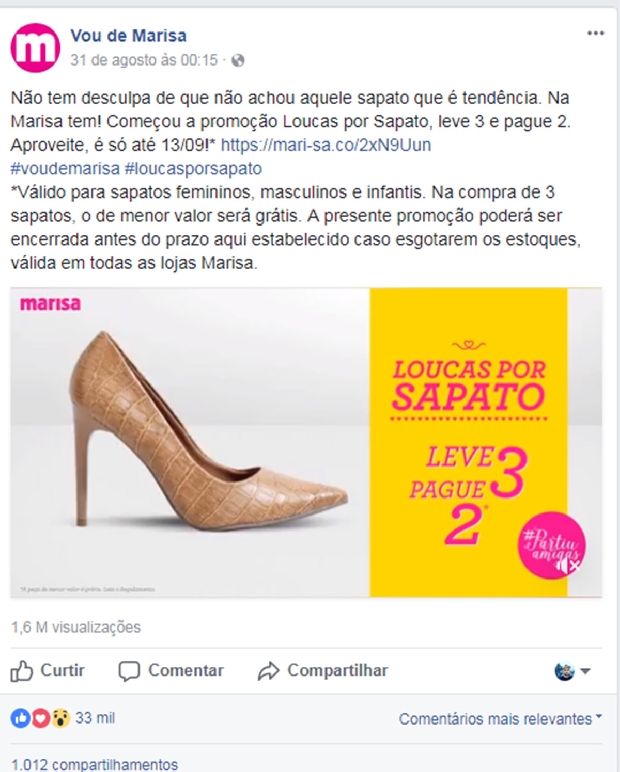Expand Comentários mais relevantes sorting dropdown
Viewport: 620px width, 772px height.
click(x=500, y=719)
